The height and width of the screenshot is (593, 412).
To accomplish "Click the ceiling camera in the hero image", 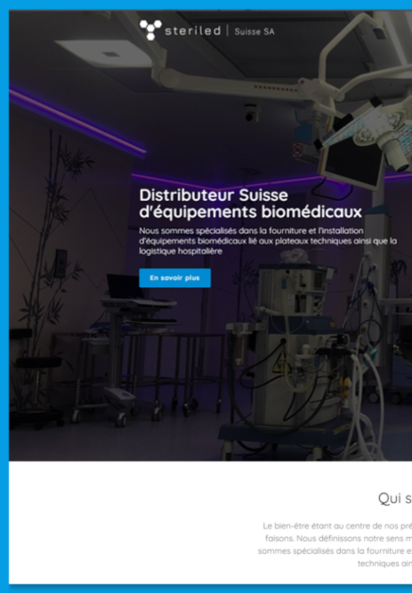I will [x=251, y=113].
